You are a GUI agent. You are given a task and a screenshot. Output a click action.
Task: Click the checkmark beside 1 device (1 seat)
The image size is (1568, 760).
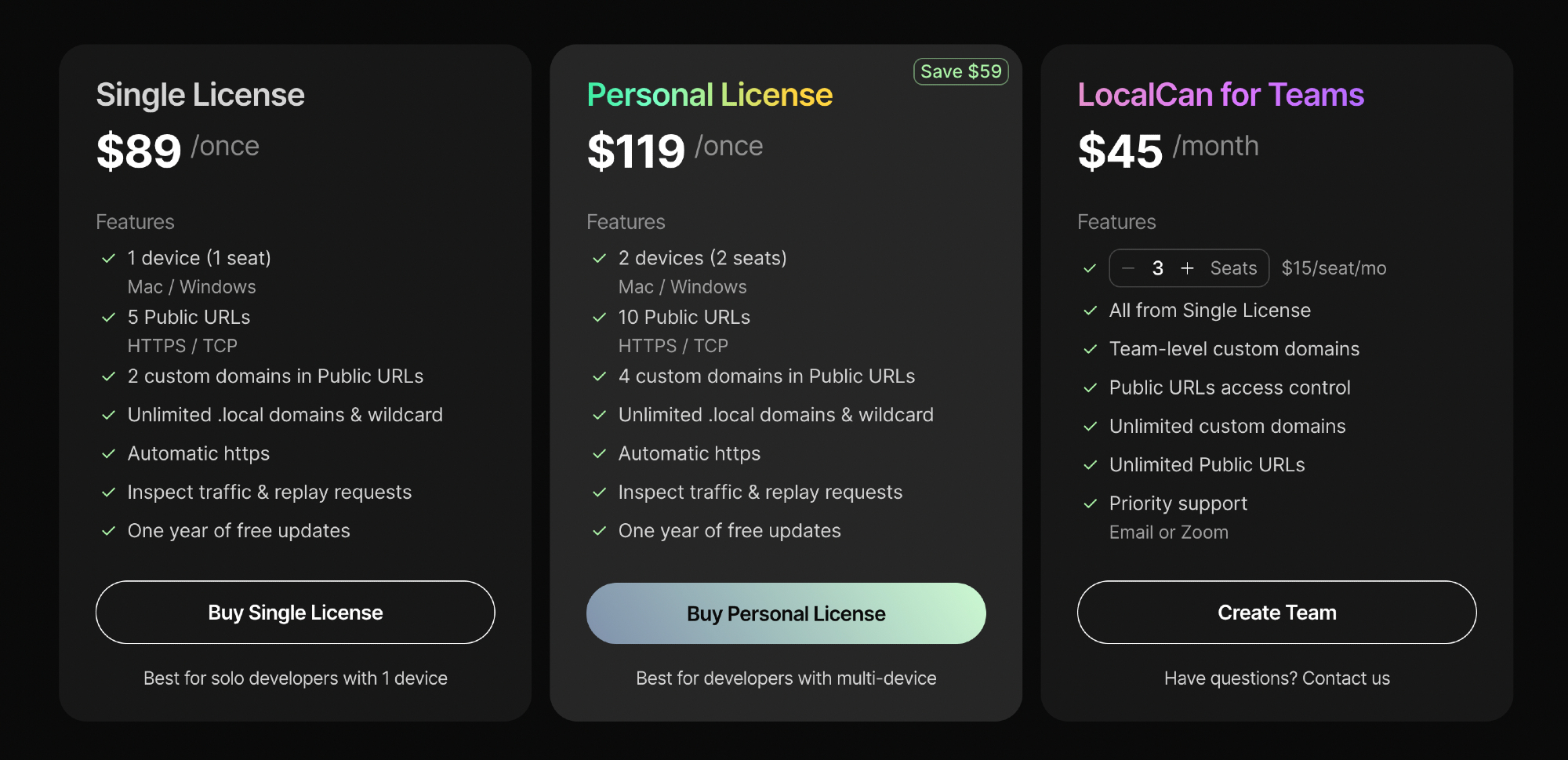[x=109, y=258]
